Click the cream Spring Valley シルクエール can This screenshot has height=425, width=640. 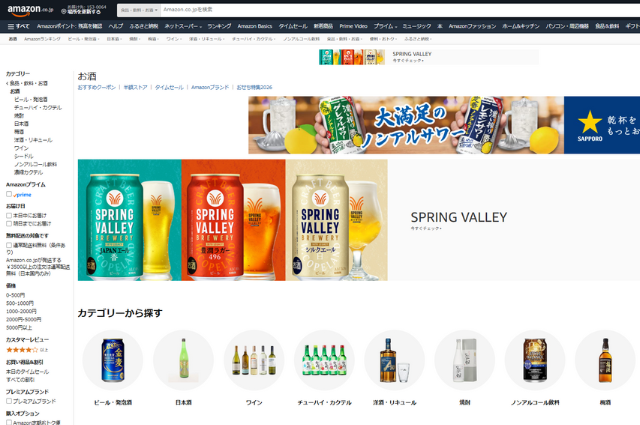coord(320,227)
